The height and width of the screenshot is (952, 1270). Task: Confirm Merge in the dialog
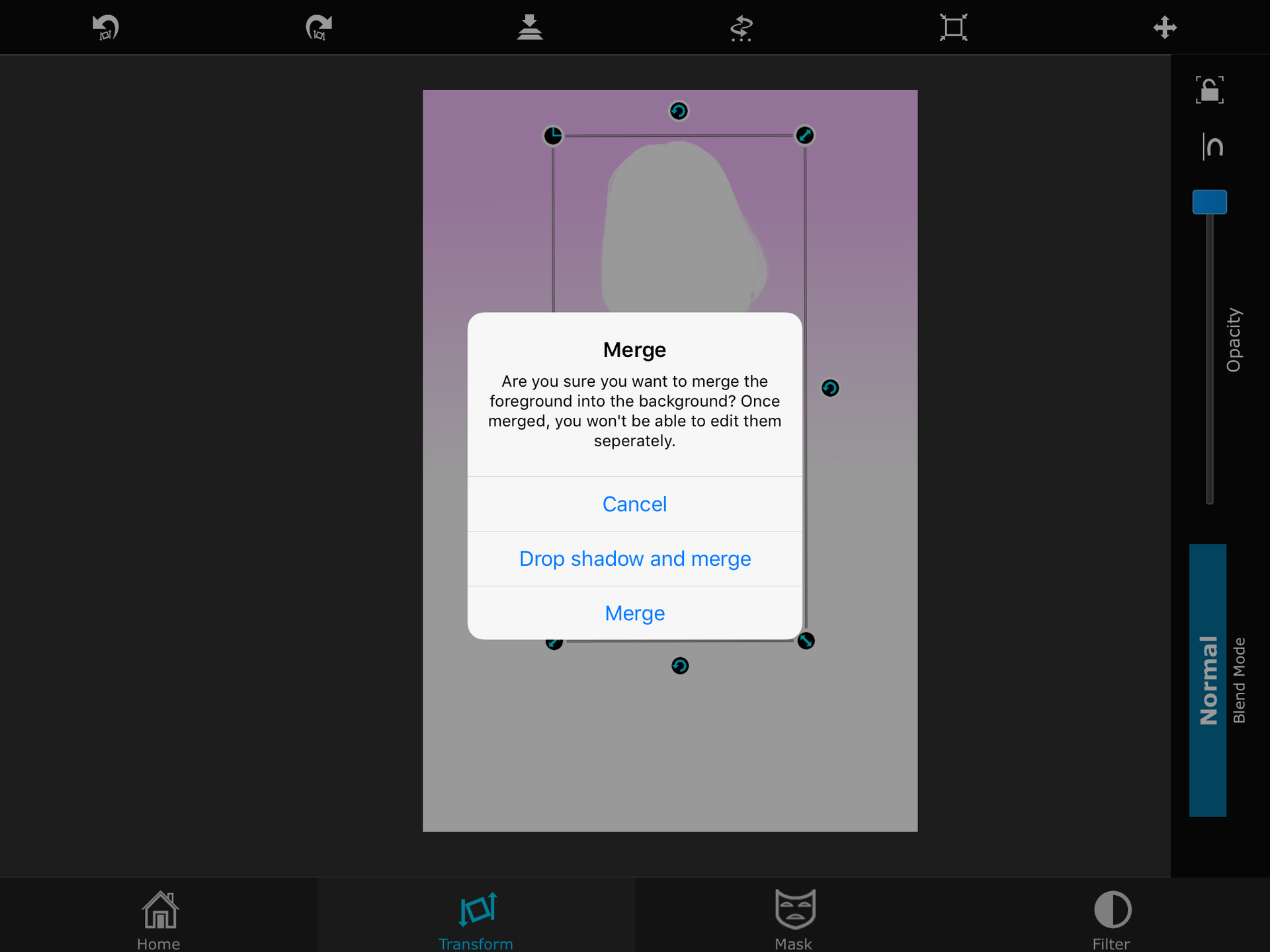(634, 613)
